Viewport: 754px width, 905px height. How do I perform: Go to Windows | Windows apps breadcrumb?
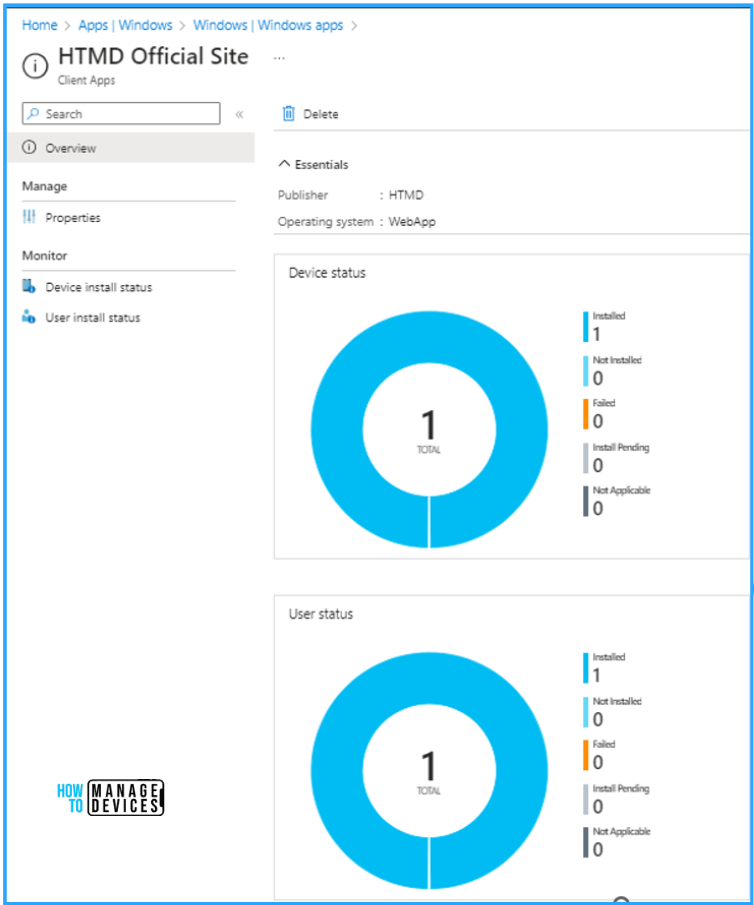click(x=268, y=25)
